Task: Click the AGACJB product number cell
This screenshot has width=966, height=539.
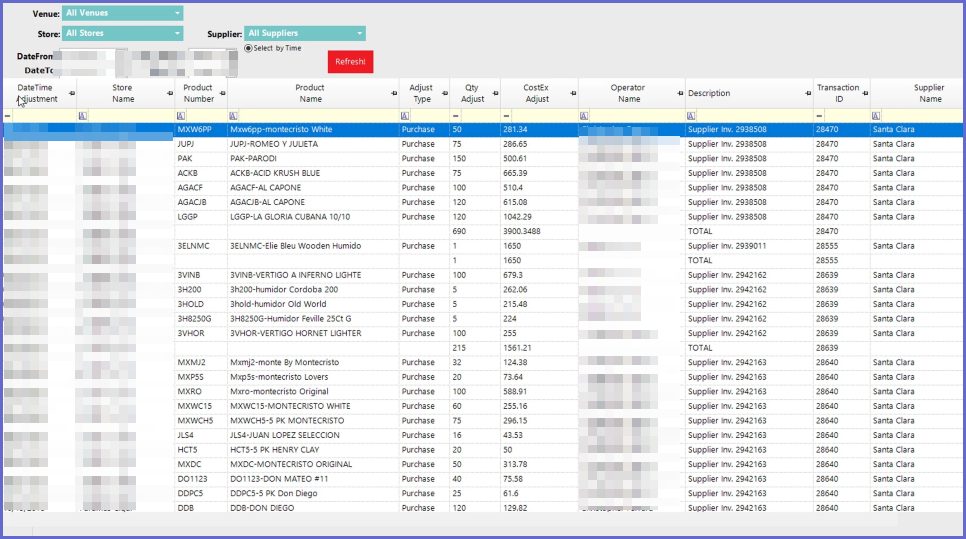Action: [201, 202]
